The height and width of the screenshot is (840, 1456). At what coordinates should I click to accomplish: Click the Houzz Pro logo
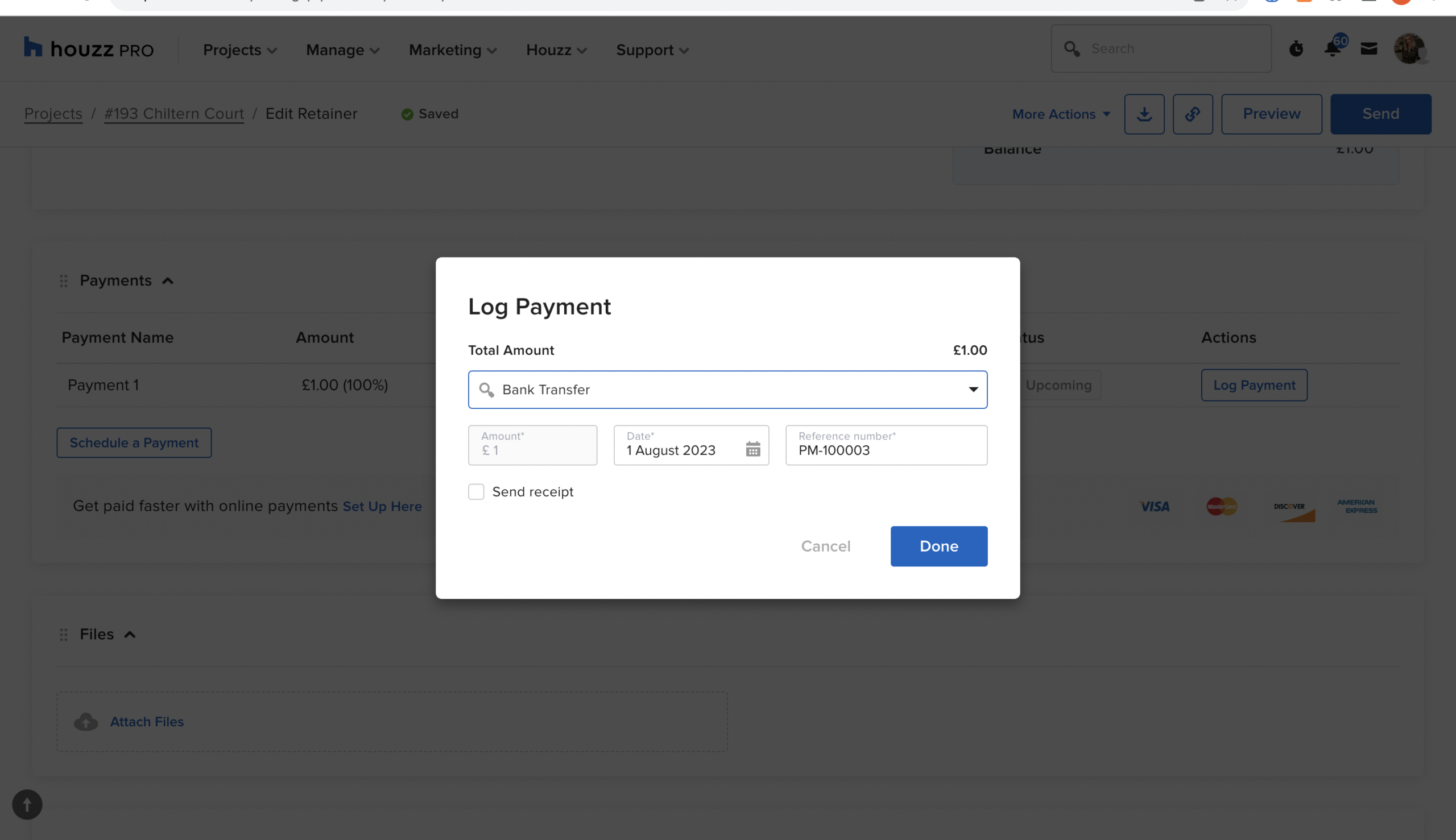[x=89, y=49]
